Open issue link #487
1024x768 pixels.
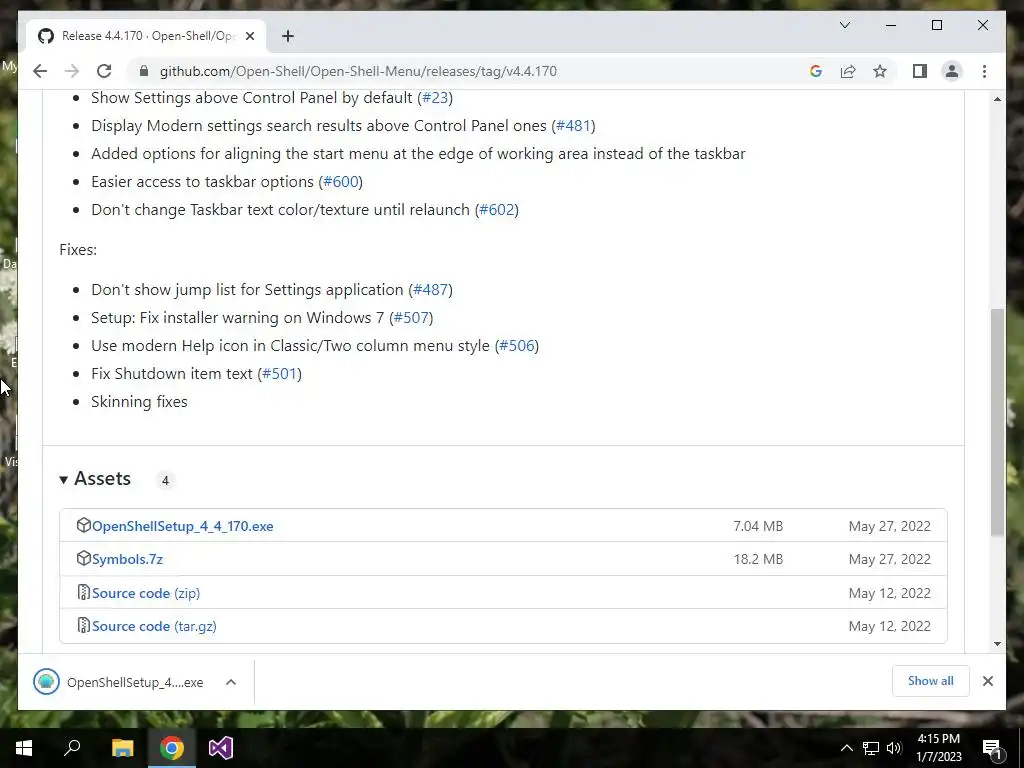click(431, 289)
